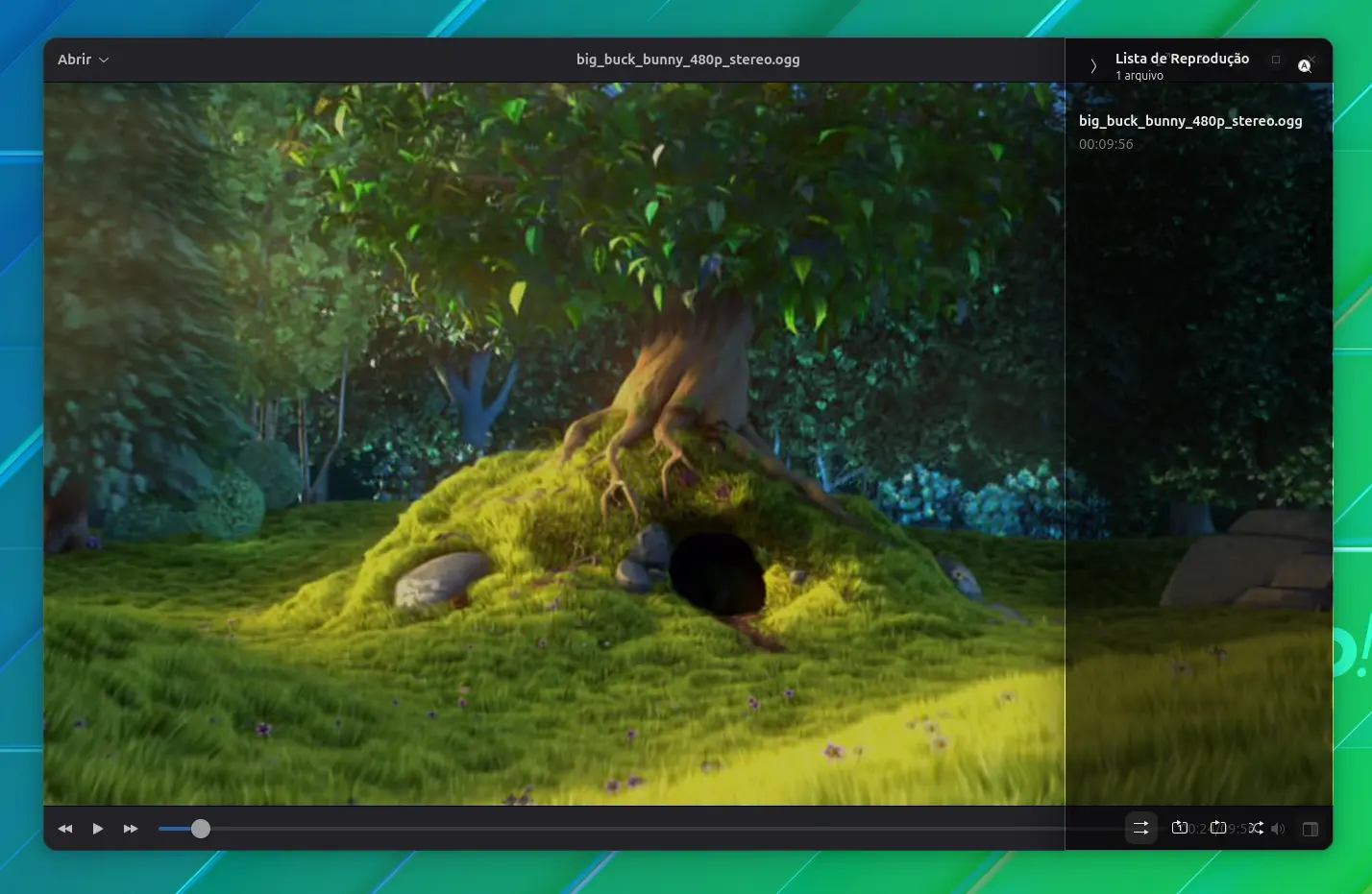Collapse the playlist with the chevron
The height and width of the screenshot is (894, 1372).
pos(1093,65)
